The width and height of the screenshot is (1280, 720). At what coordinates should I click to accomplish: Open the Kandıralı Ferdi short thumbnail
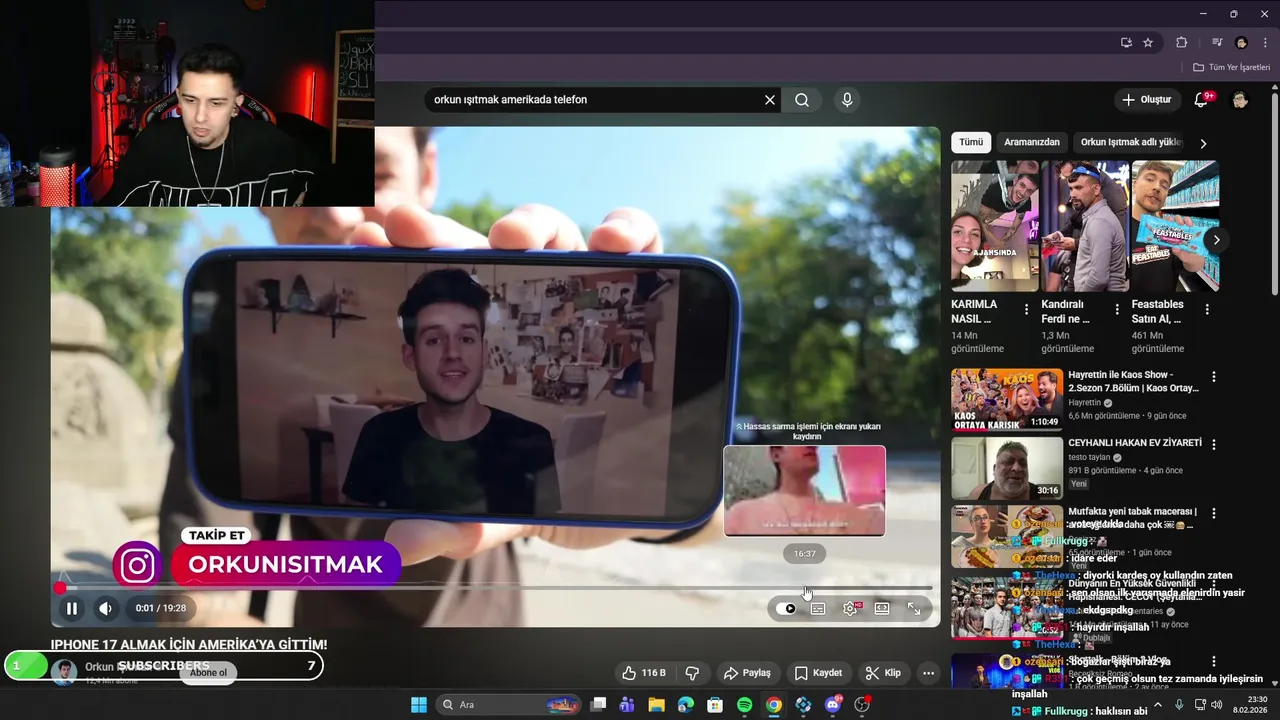[x=1085, y=226]
